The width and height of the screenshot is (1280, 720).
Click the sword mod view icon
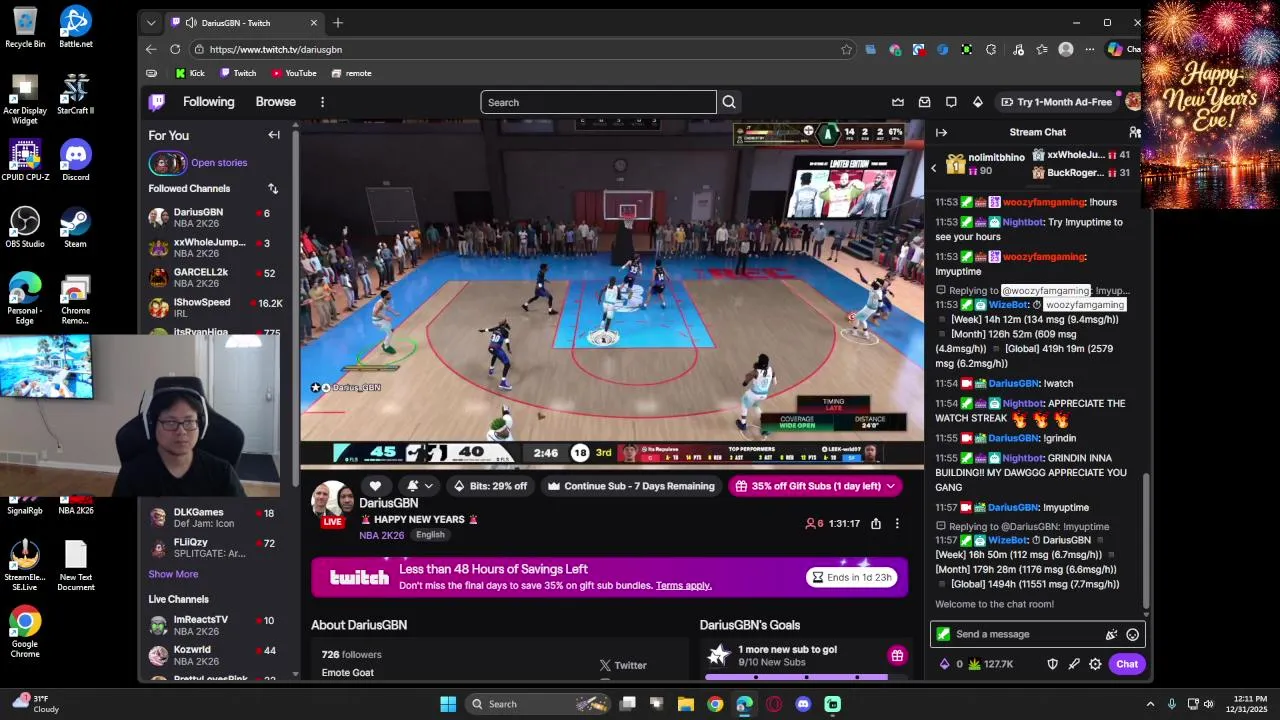point(1074,664)
